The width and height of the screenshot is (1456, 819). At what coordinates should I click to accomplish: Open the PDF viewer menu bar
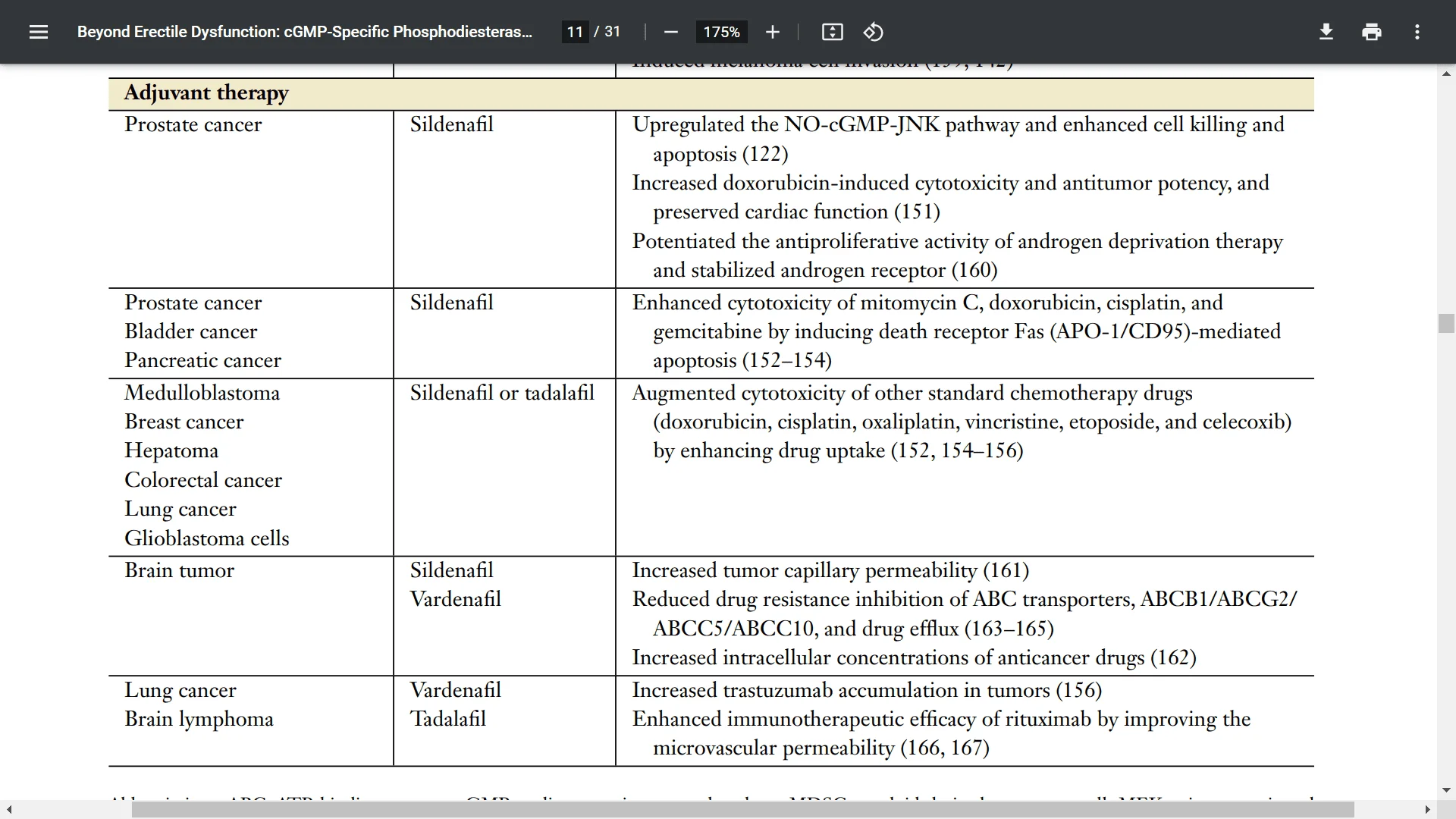(x=37, y=31)
